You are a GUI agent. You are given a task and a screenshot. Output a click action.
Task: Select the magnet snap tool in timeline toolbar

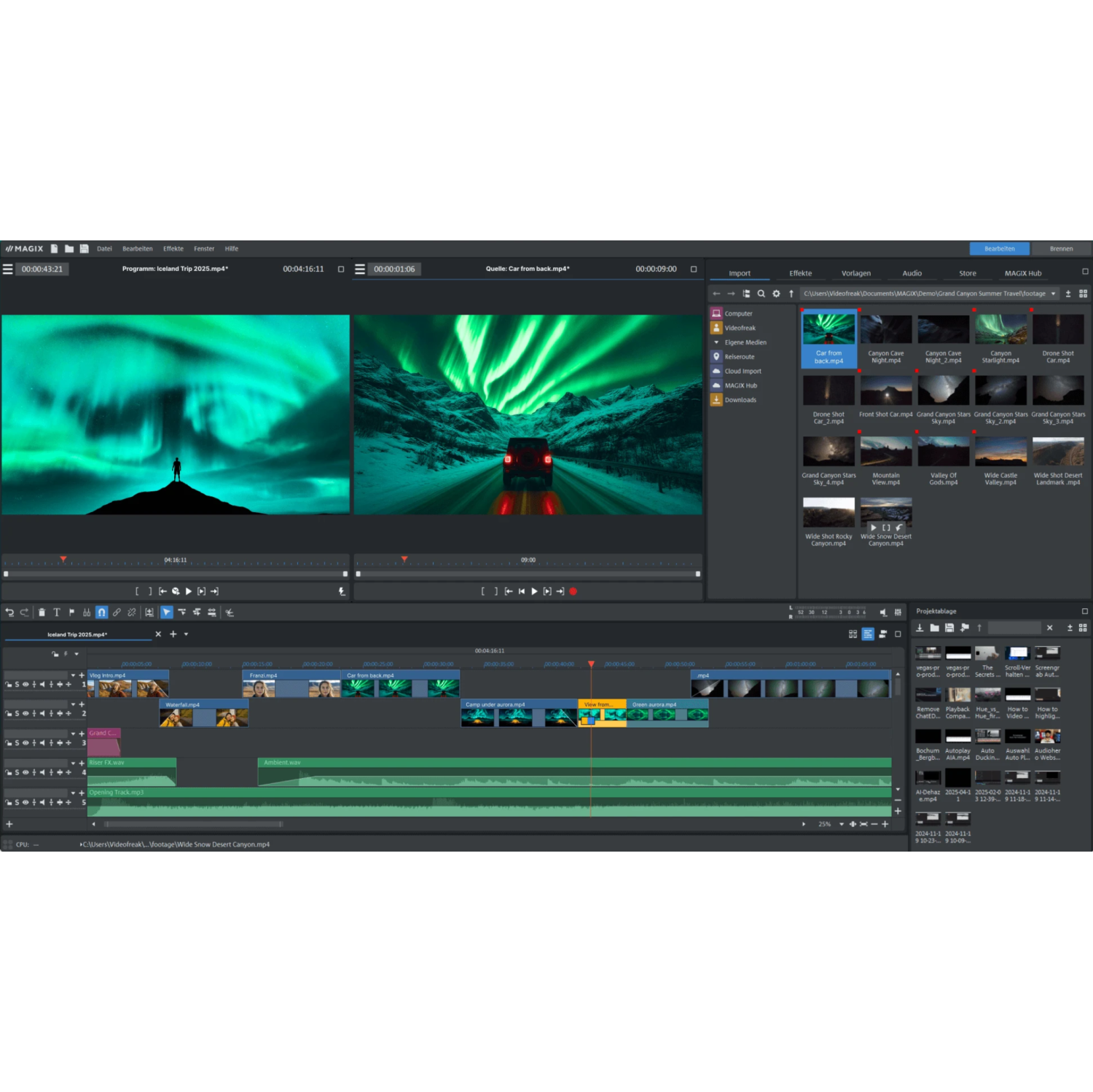click(x=102, y=613)
